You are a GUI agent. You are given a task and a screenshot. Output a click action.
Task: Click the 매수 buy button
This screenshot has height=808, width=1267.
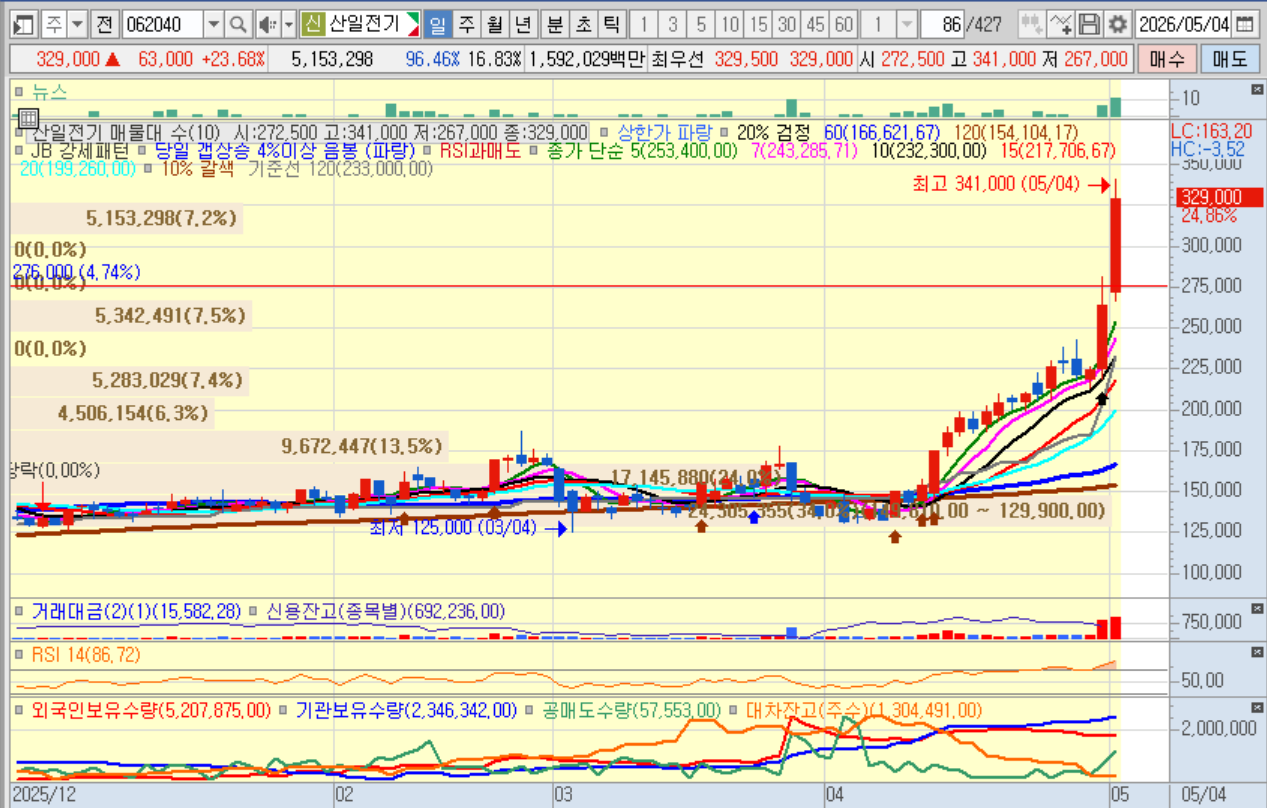tap(1166, 60)
